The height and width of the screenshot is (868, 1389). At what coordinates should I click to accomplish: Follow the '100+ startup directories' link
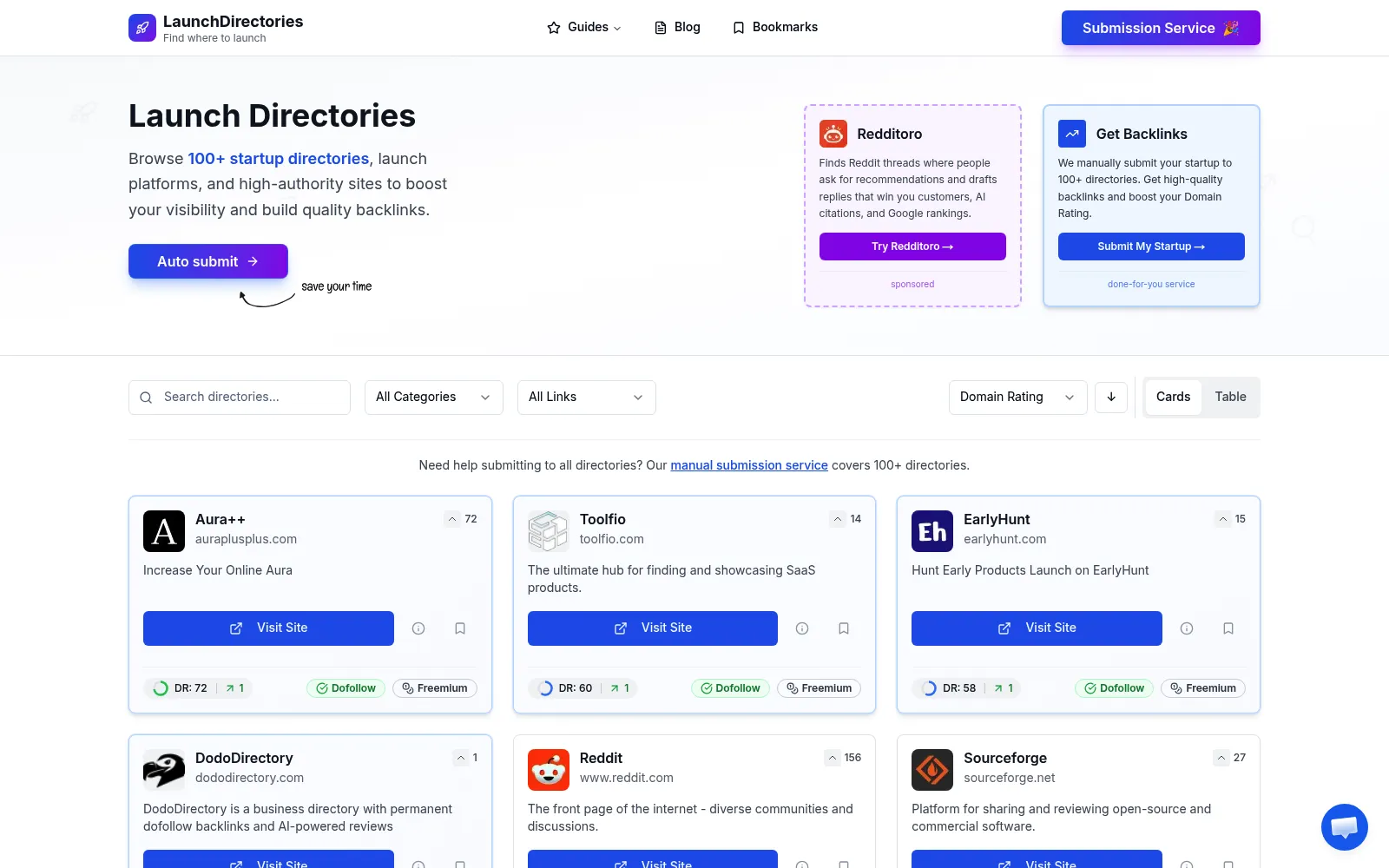click(279, 159)
